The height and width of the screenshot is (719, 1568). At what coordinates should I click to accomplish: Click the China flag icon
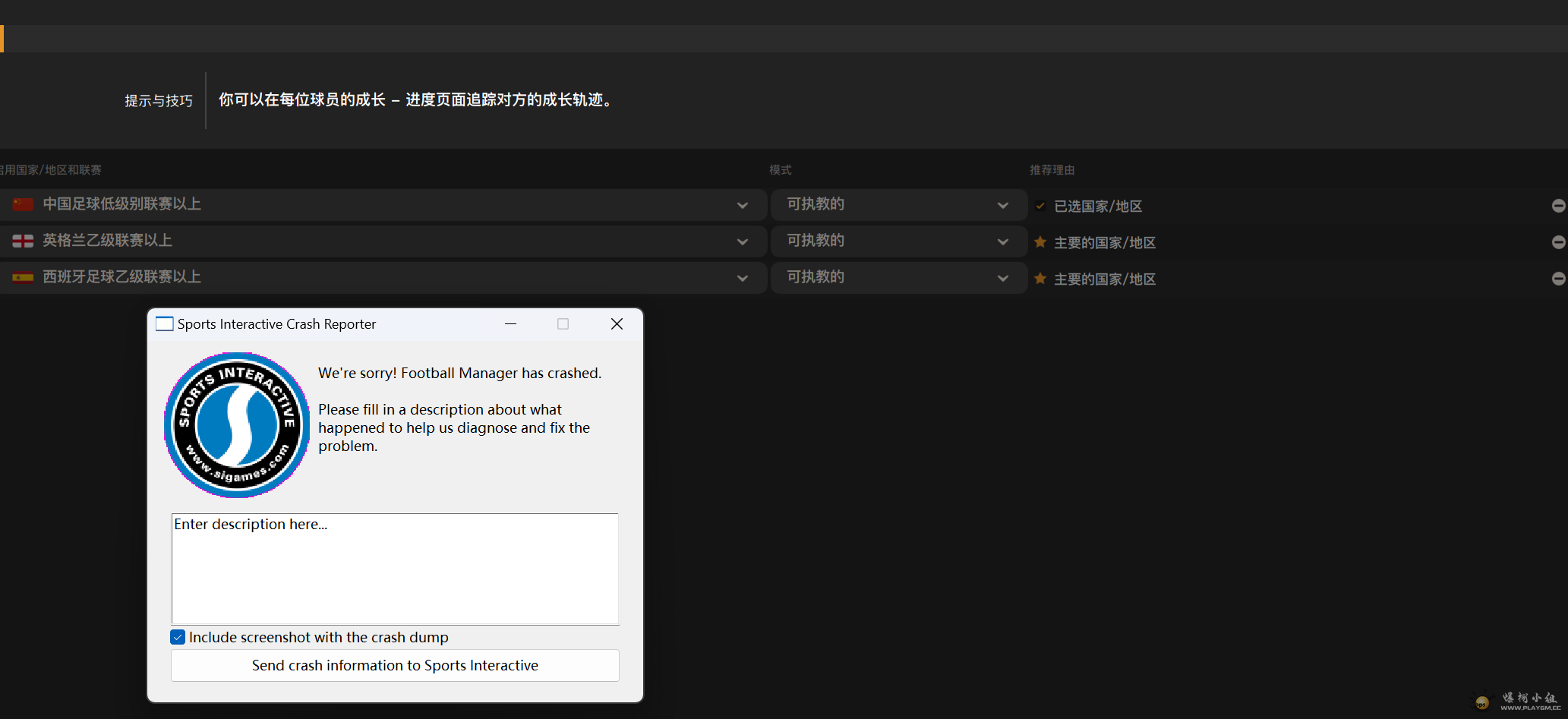(x=23, y=204)
